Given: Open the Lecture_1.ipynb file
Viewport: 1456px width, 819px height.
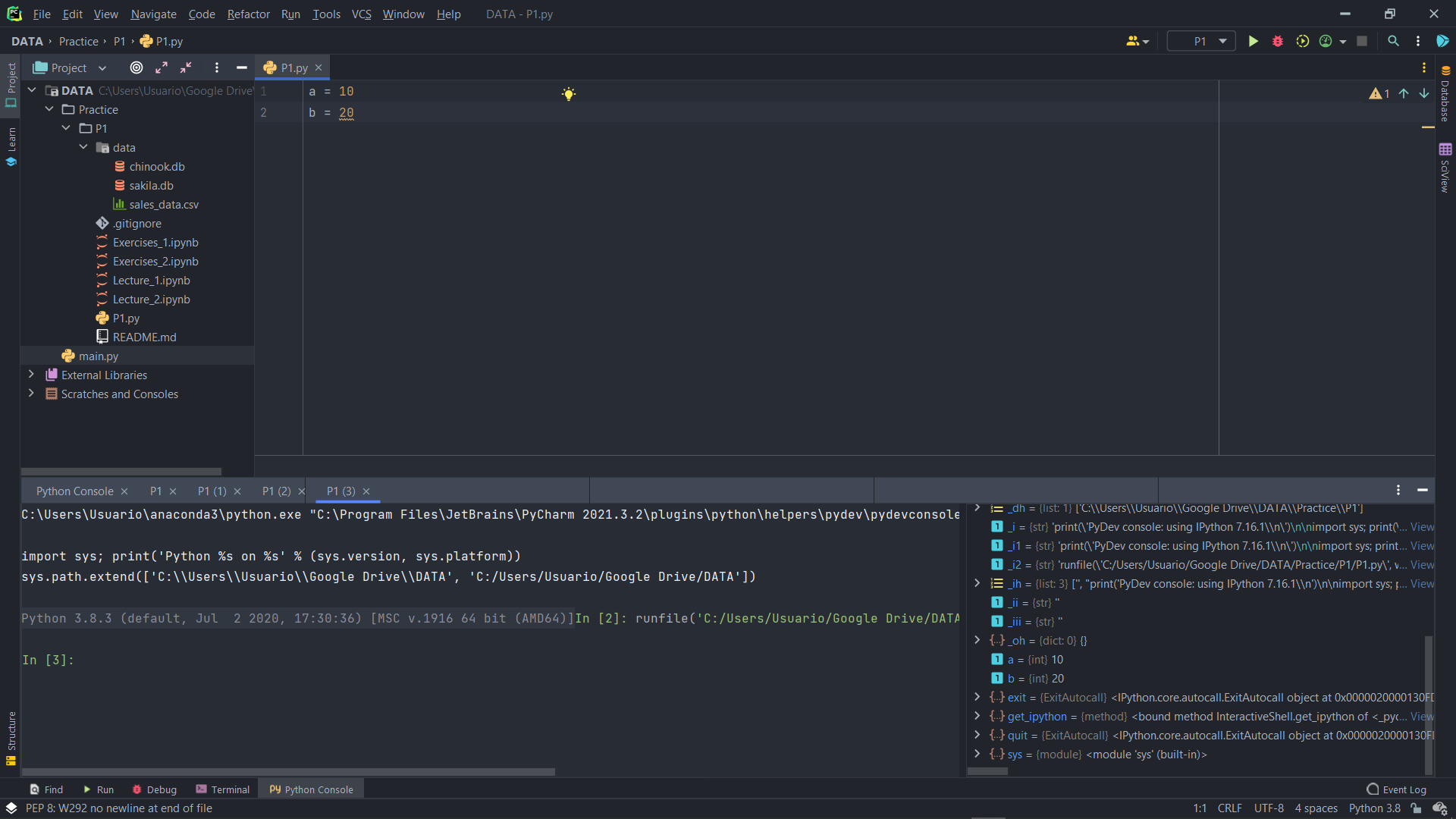Looking at the screenshot, I should pyautogui.click(x=151, y=281).
